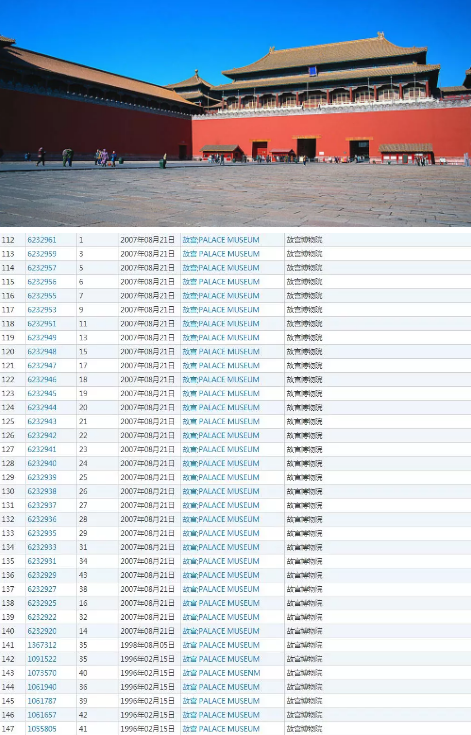Select registration number 6232920
471x735 pixels.
42,631
